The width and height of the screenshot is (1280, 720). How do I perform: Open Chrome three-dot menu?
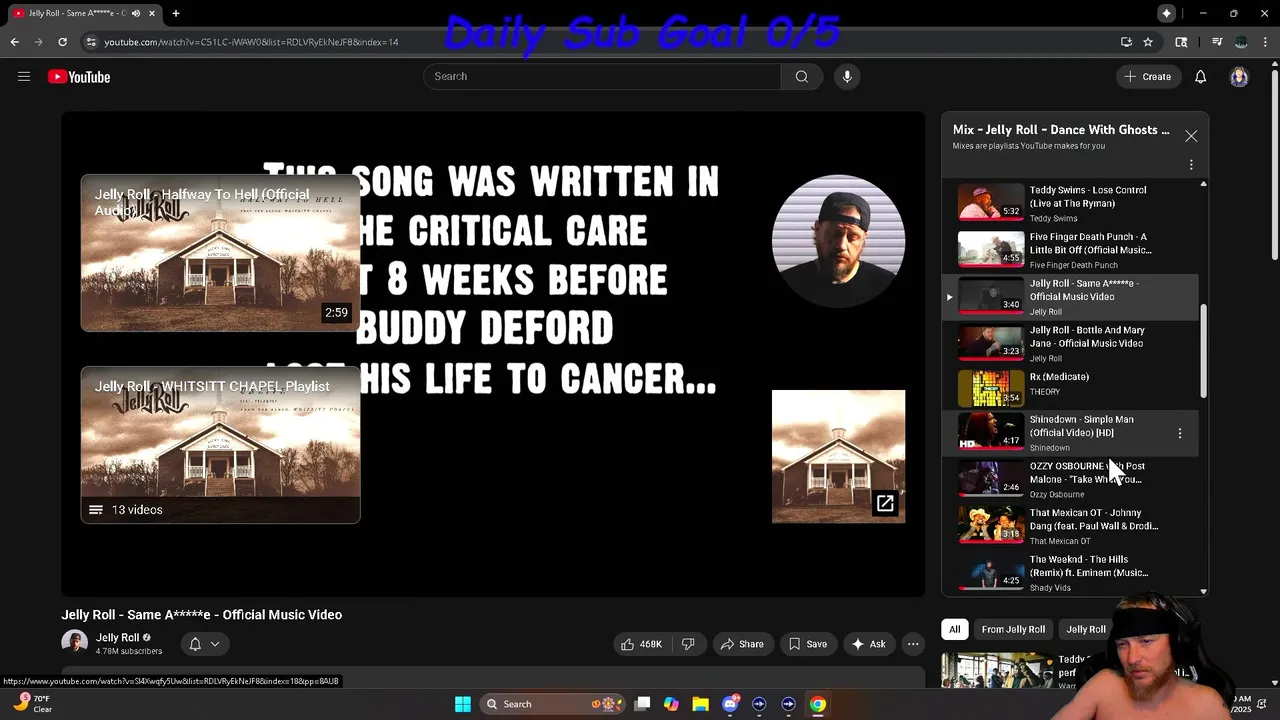(1267, 42)
